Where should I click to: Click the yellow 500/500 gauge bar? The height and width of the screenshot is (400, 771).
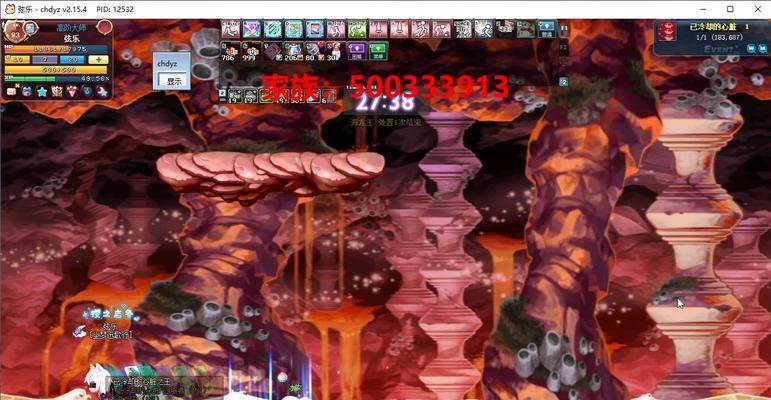[x=56, y=70]
